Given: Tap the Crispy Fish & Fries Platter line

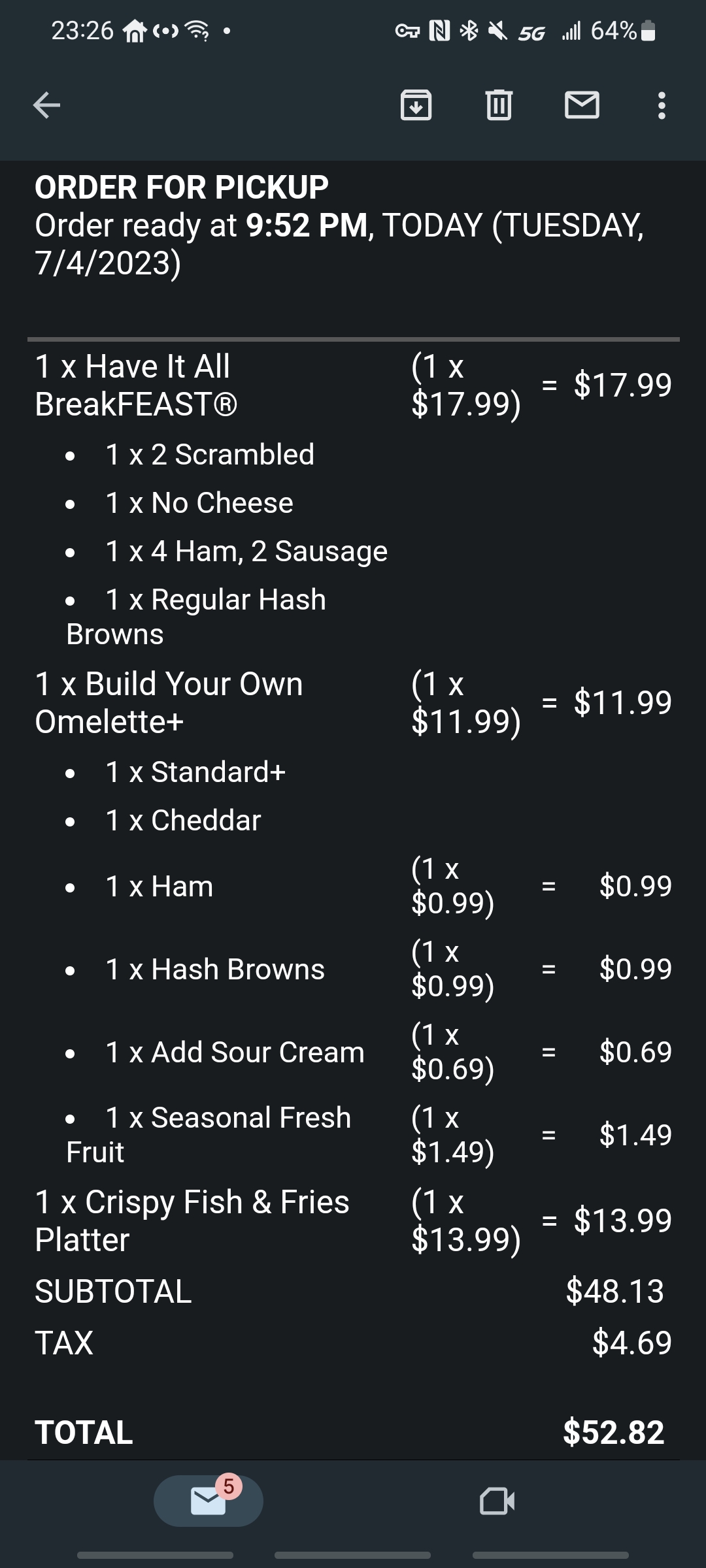Looking at the screenshot, I should tap(192, 1220).
